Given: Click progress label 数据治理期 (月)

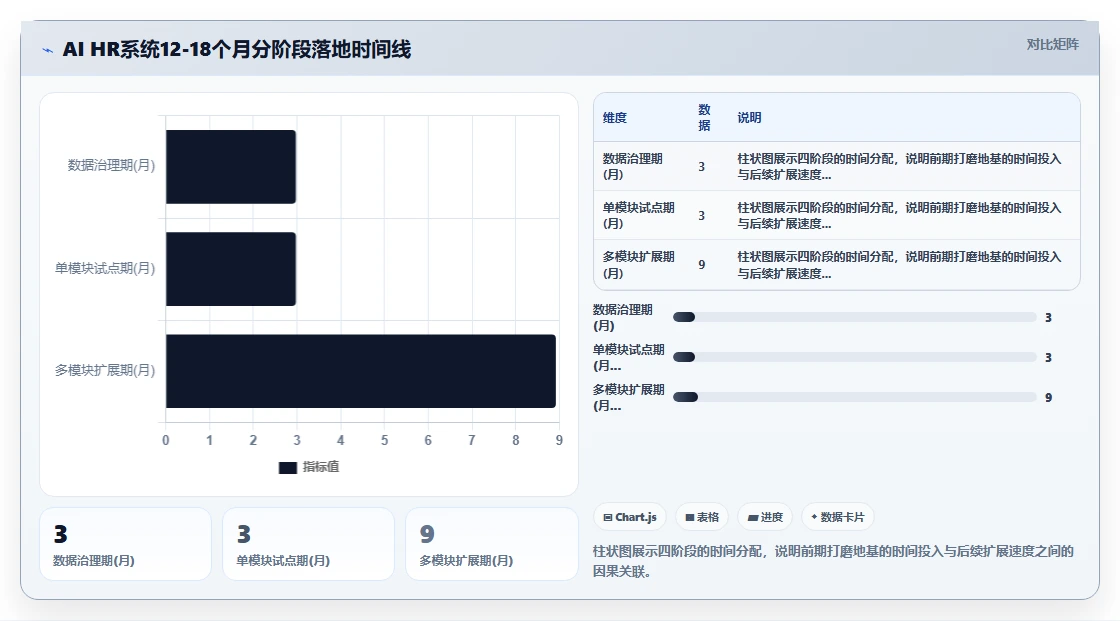Looking at the screenshot, I should click(x=623, y=317).
